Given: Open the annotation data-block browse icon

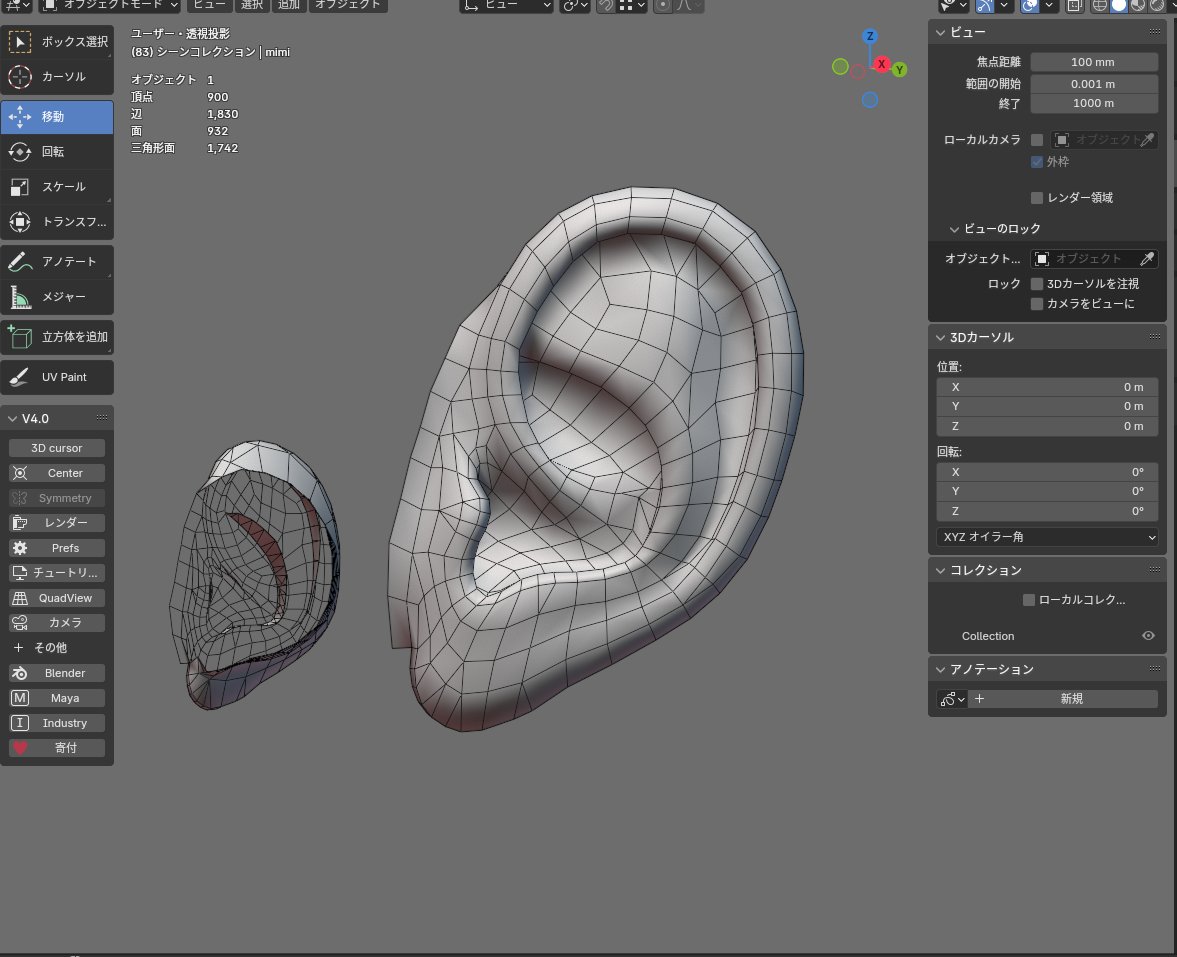Looking at the screenshot, I should (x=952, y=700).
